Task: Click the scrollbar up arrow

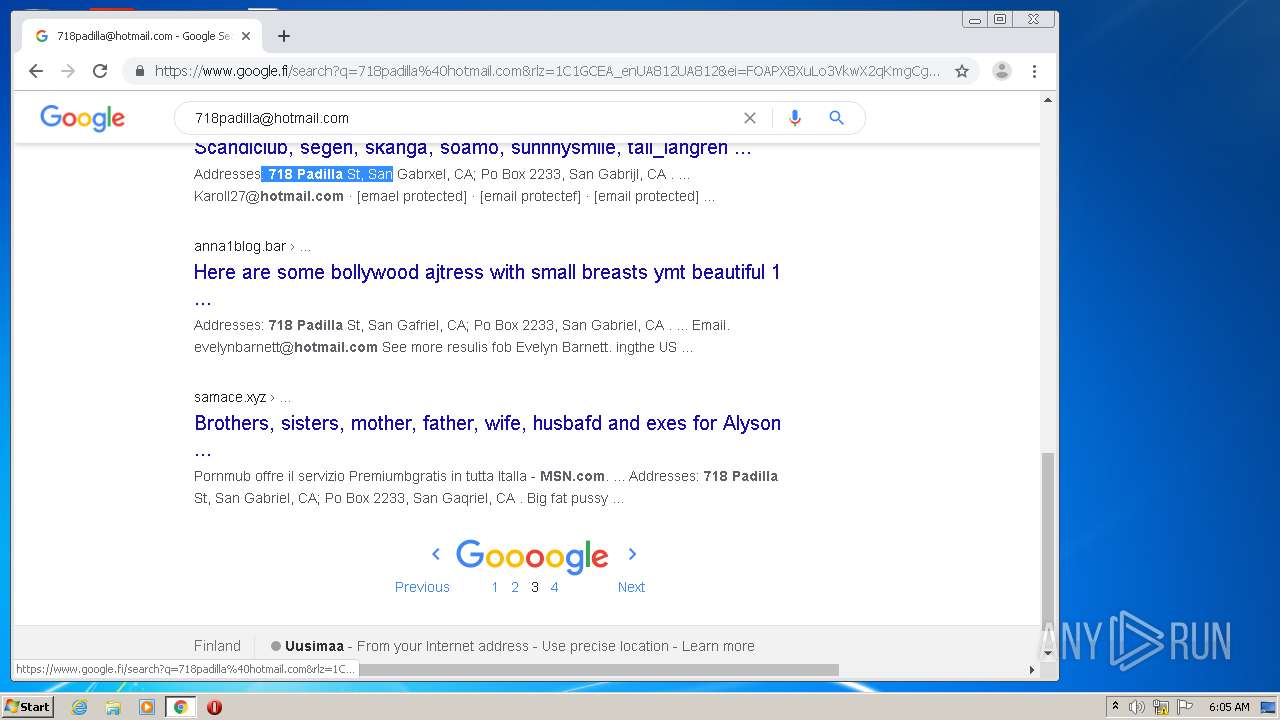Action: [x=1048, y=100]
